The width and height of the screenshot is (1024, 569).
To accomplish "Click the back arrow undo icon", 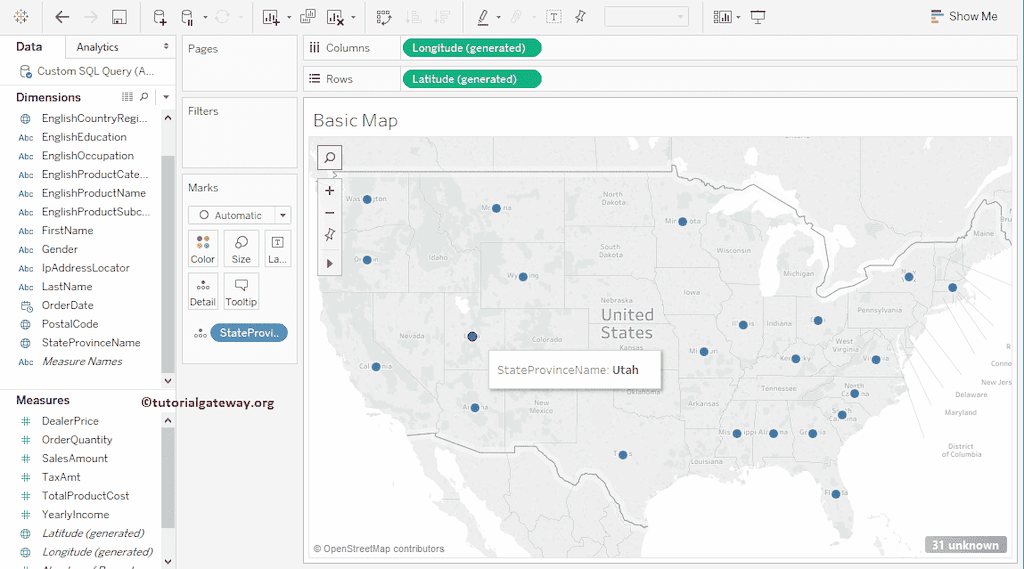I will point(62,17).
